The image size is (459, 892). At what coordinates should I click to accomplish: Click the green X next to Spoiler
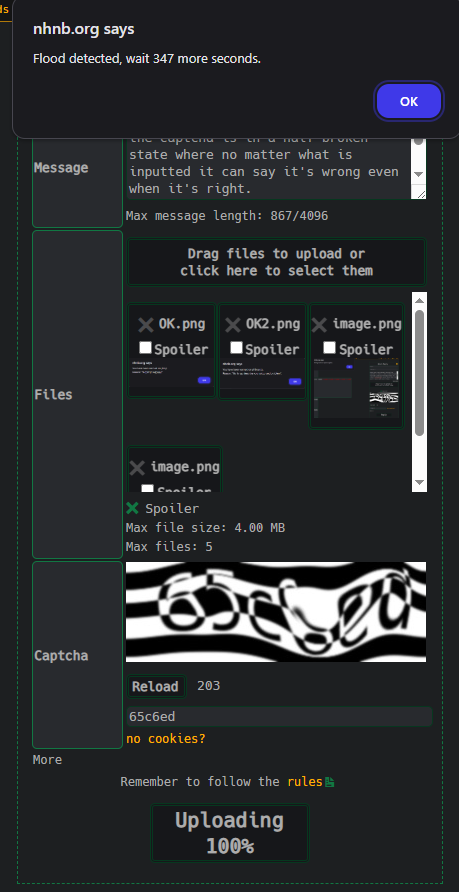point(133,508)
